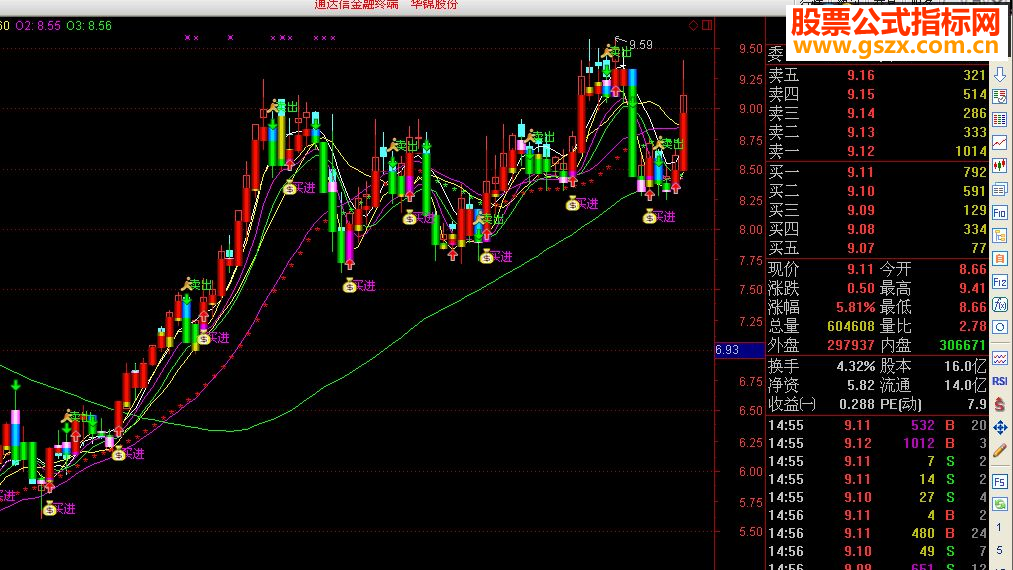Click the circle sidebar icon
The height and width of the screenshot is (570, 1013).
tap(999, 327)
